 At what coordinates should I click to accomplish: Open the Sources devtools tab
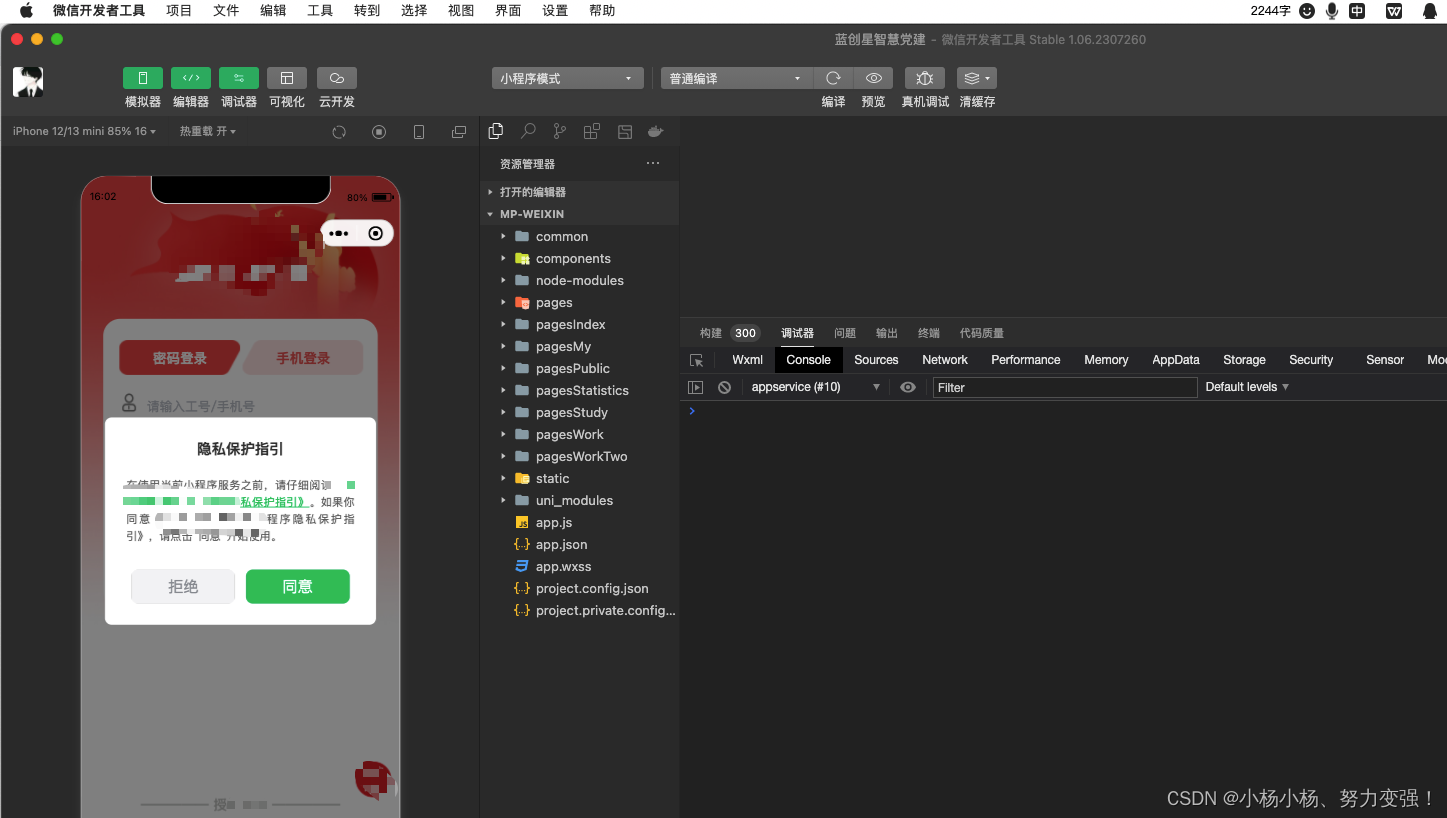click(876, 360)
